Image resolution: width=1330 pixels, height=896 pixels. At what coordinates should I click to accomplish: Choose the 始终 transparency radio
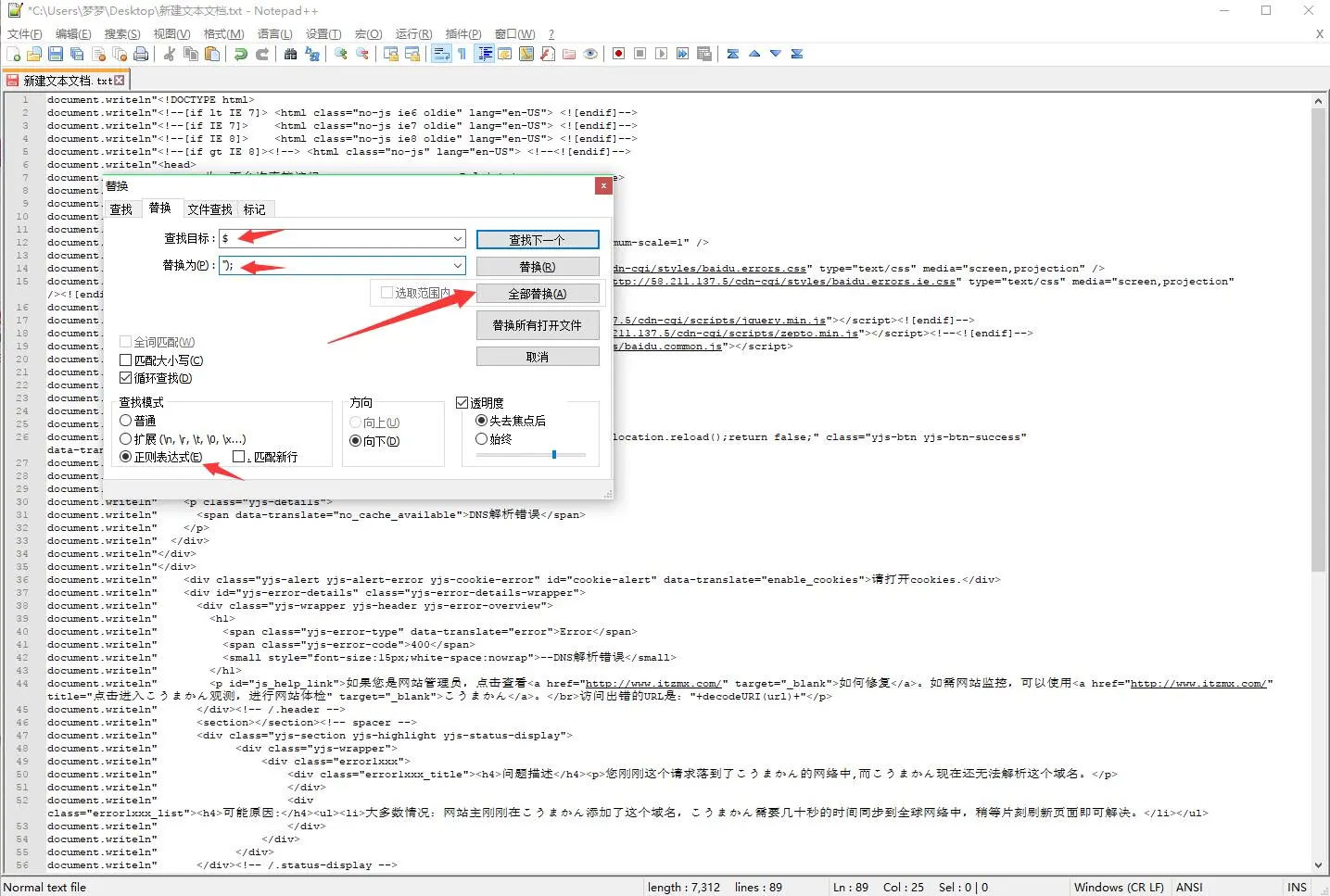click(481, 439)
